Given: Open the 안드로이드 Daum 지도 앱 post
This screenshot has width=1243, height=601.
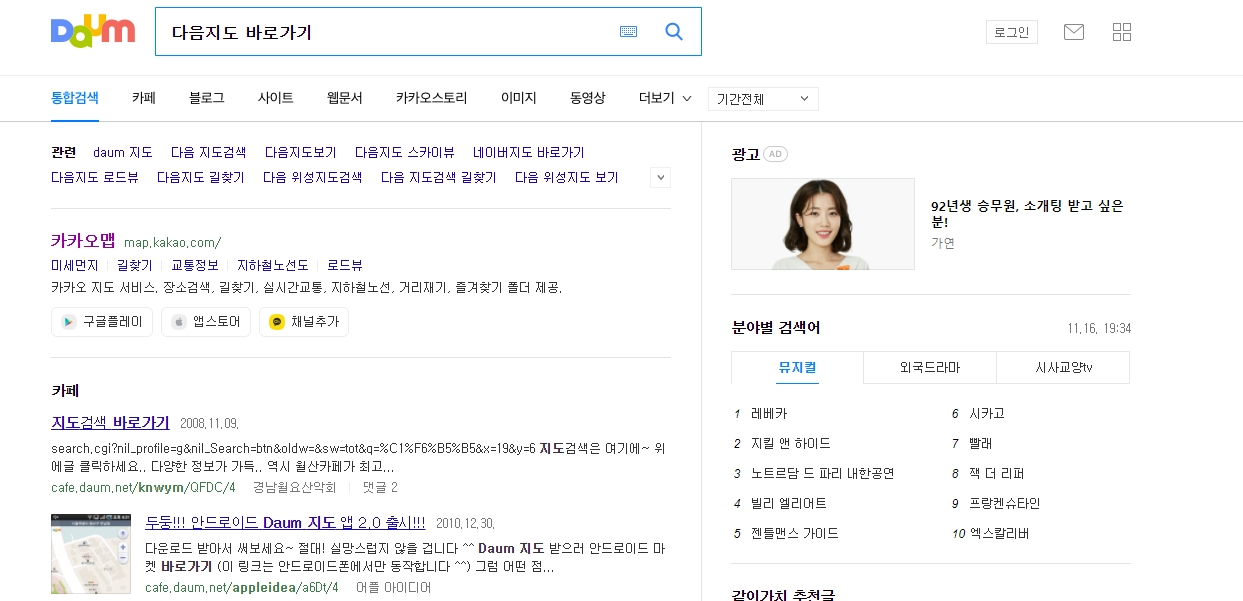Looking at the screenshot, I should pyautogui.click(x=285, y=523).
